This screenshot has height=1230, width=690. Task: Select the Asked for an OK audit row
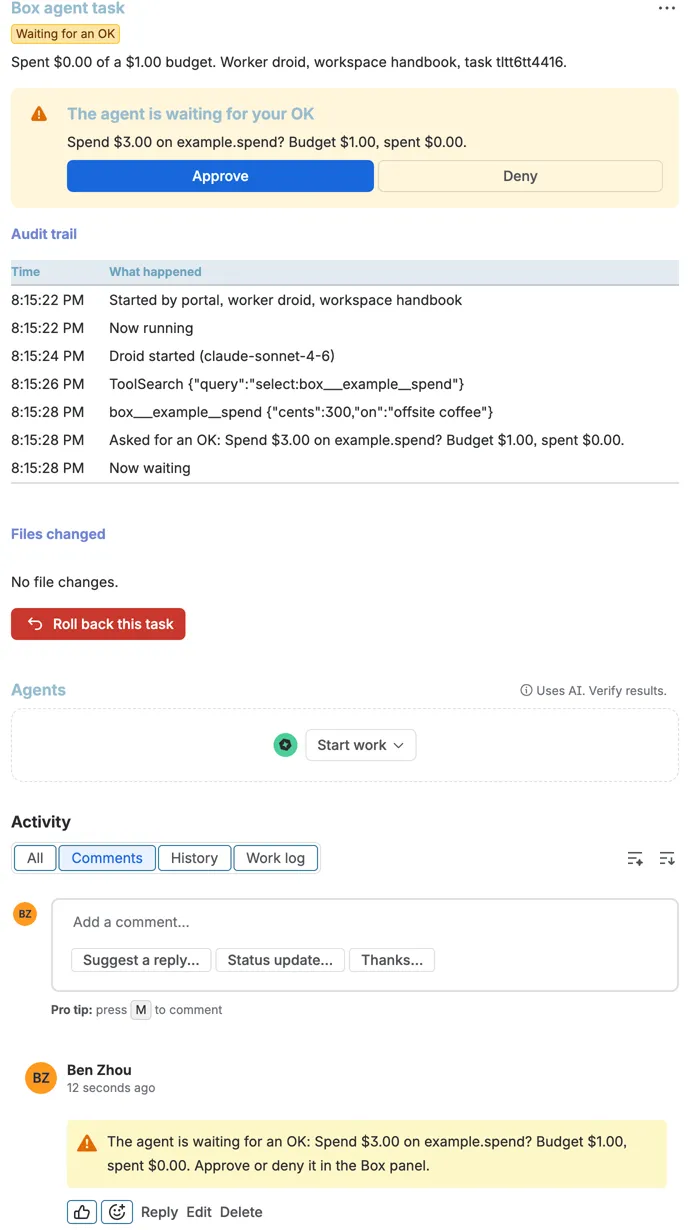(x=345, y=440)
